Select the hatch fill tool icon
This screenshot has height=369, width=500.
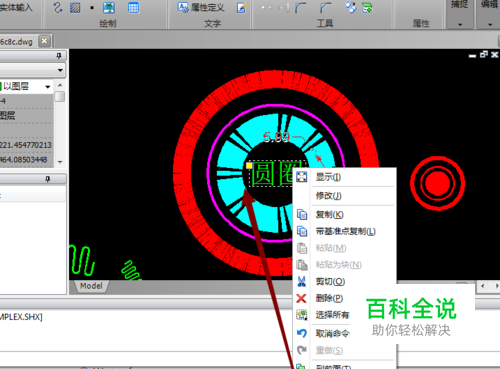pos(75,7)
